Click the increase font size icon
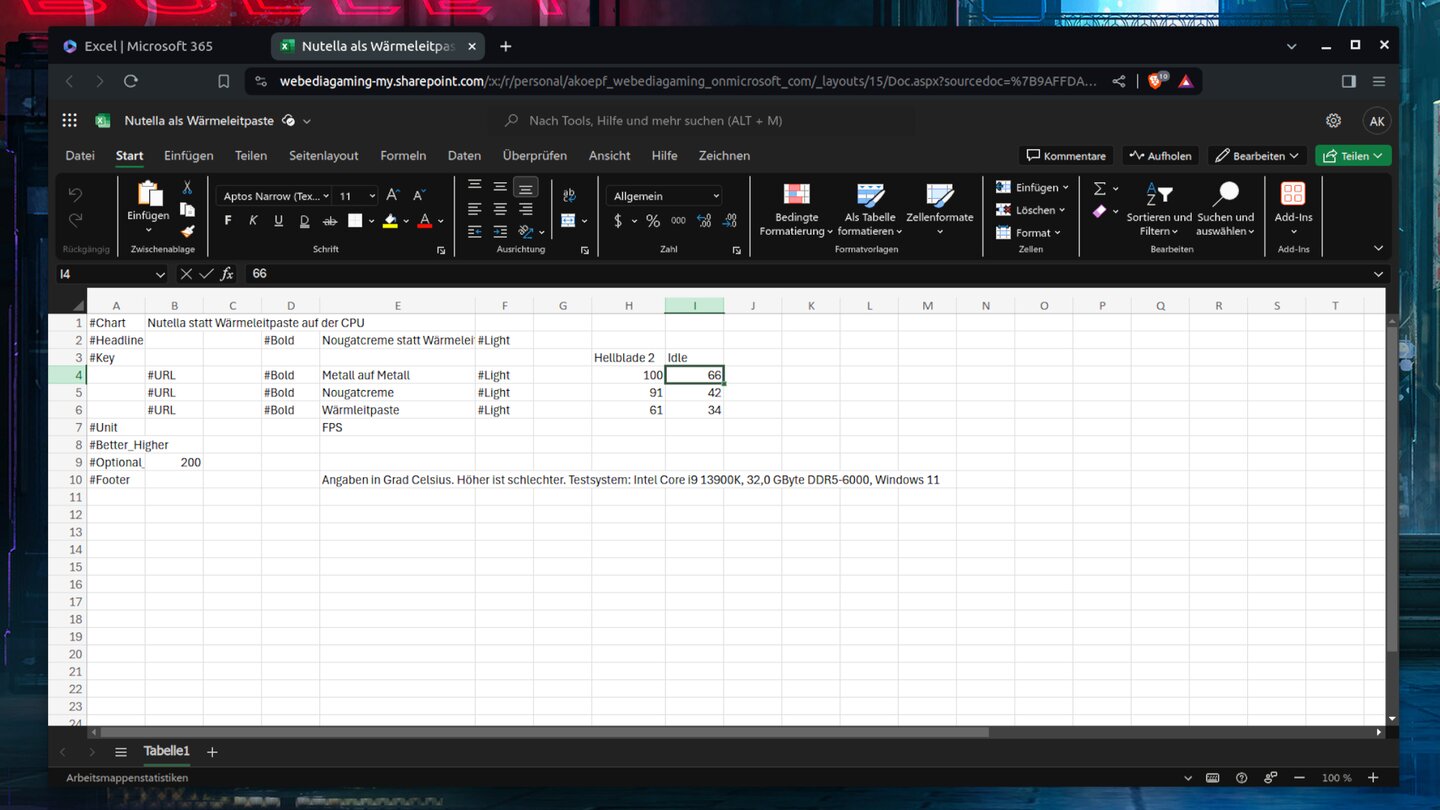This screenshot has width=1440, height=810. pos(393,196)
